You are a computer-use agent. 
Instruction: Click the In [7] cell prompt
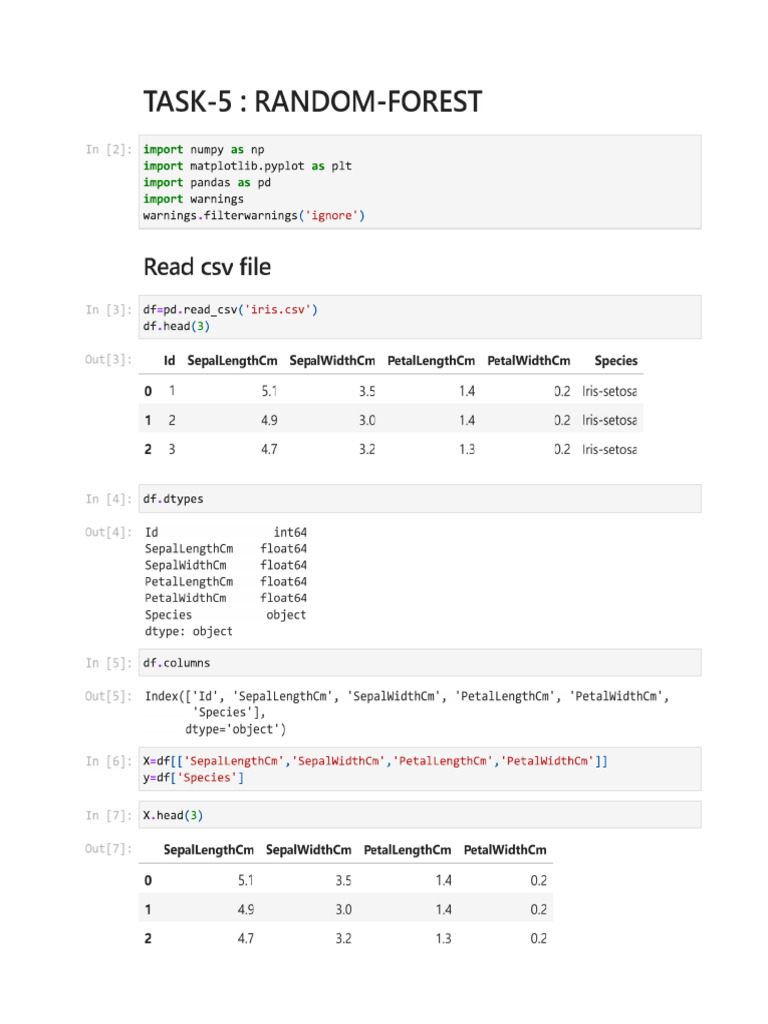[x=108, y=816]
